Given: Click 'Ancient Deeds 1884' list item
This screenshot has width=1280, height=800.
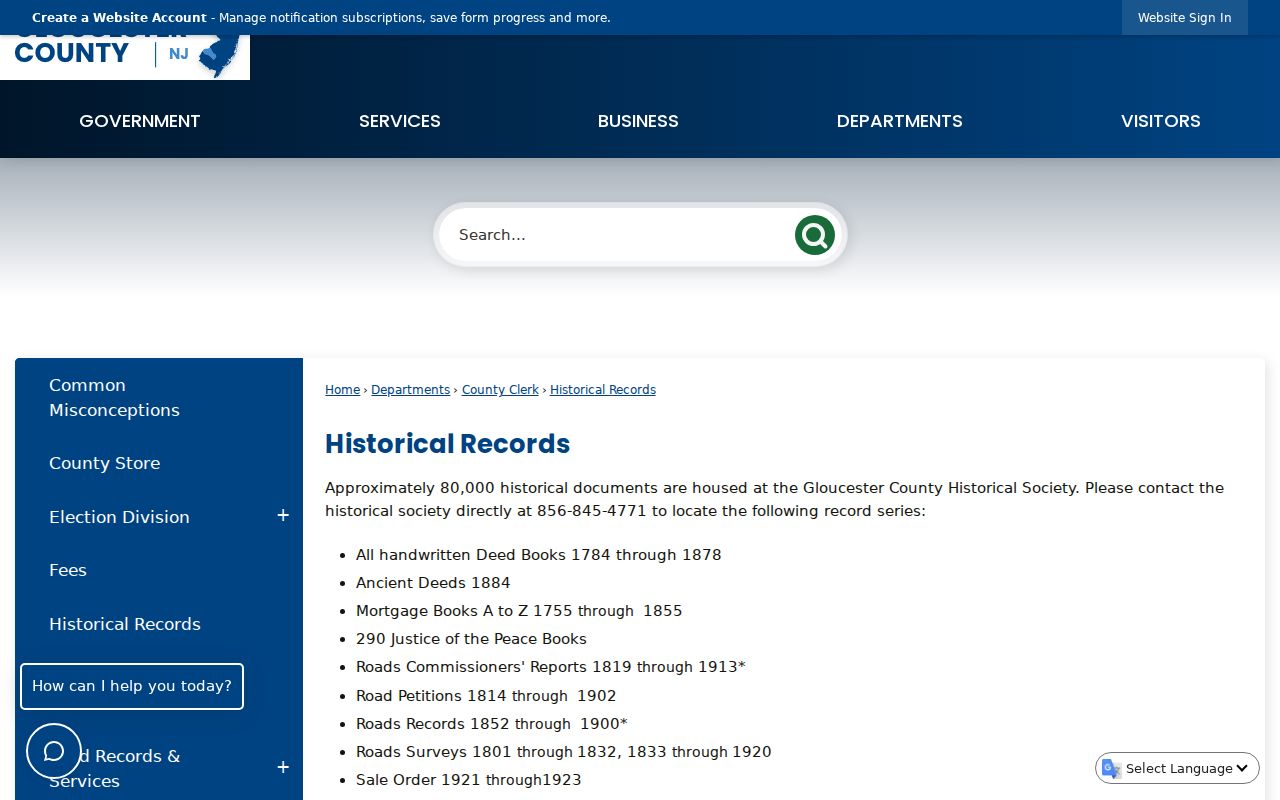Looking at the screenshot, I should tap(433, 583).
